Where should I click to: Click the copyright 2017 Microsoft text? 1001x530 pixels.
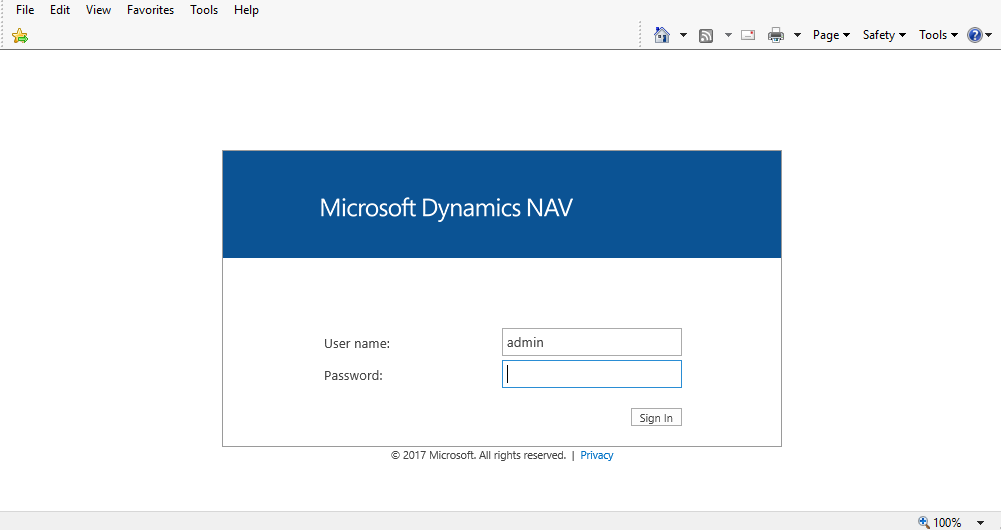pyautogui.click(x=479, y=455)
